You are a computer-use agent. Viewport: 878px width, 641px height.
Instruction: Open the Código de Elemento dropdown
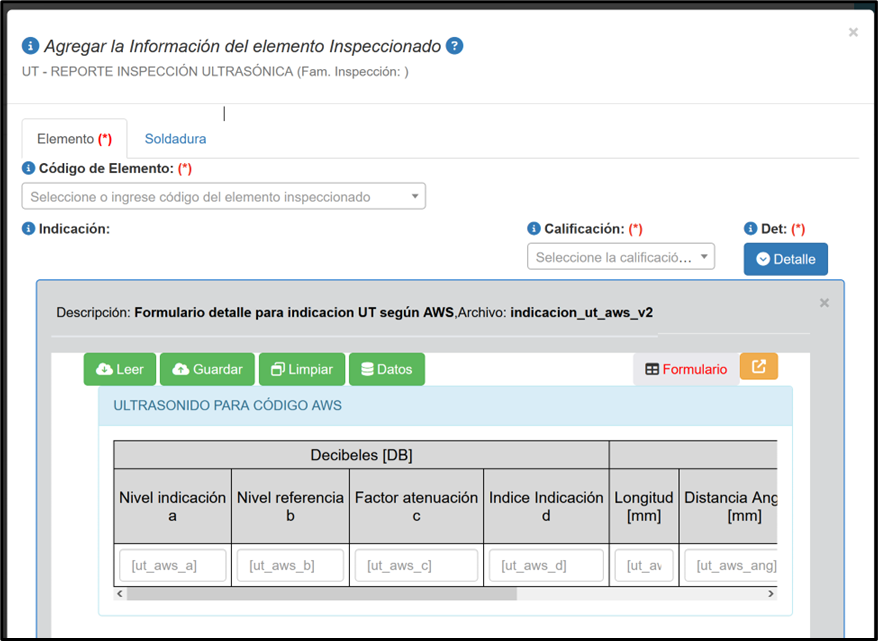point(223,197)
